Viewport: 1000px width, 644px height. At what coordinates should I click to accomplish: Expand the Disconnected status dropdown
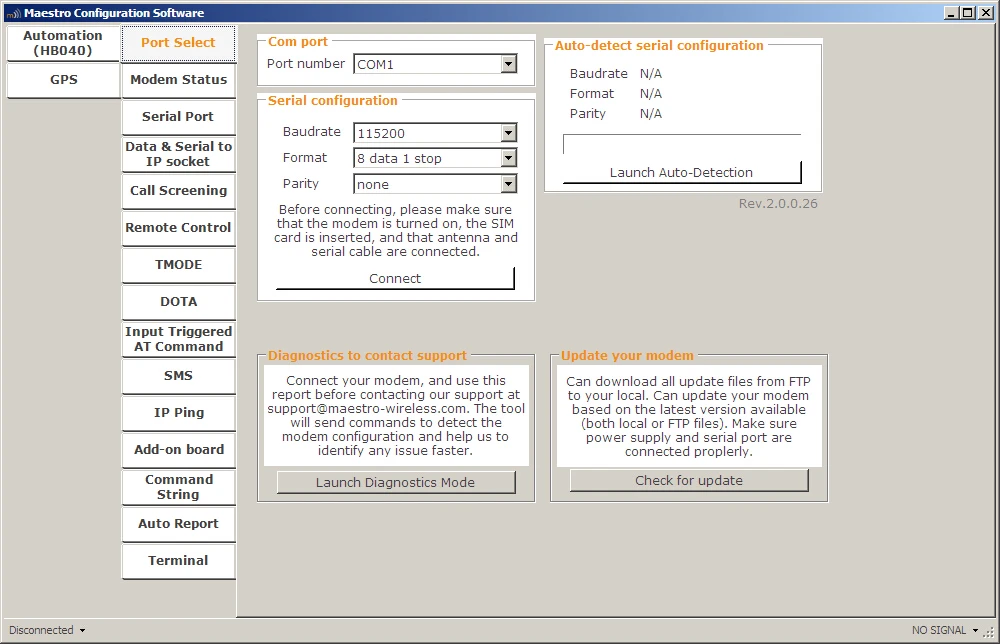coord(47,631)
